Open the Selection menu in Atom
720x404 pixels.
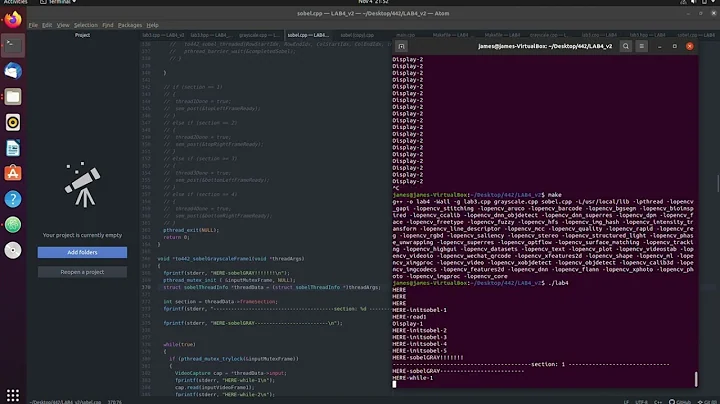86,25
